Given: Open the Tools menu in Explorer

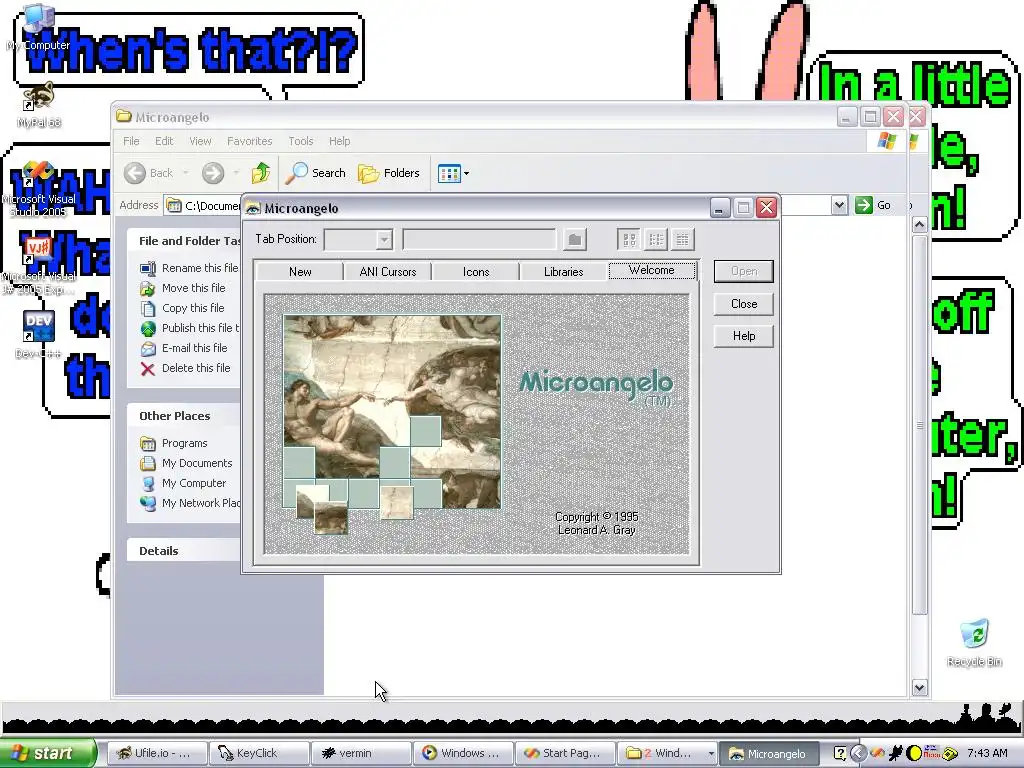Looking at the screenshot, I should [300, 141].
